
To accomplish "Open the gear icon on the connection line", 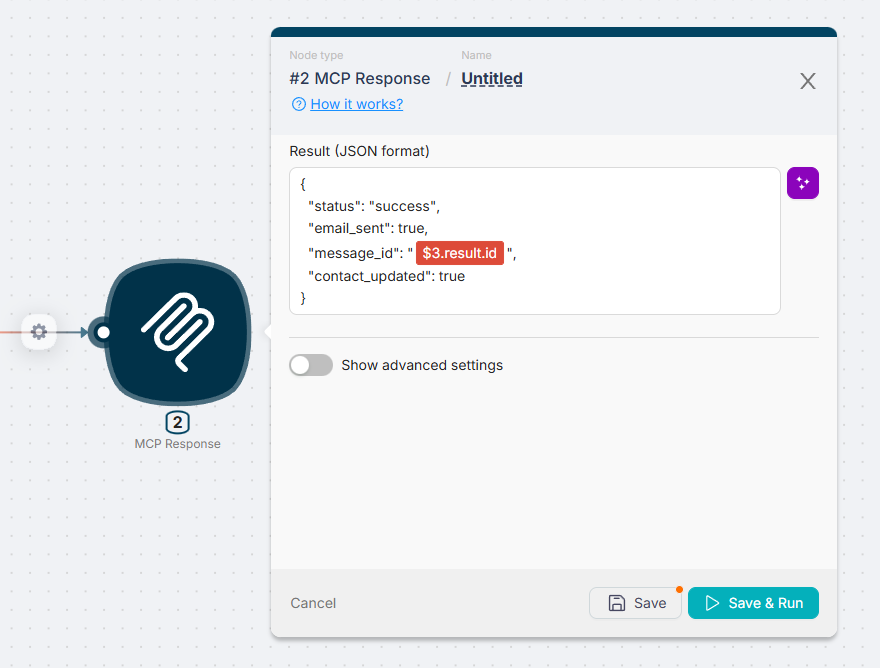I will pos(38,332).
